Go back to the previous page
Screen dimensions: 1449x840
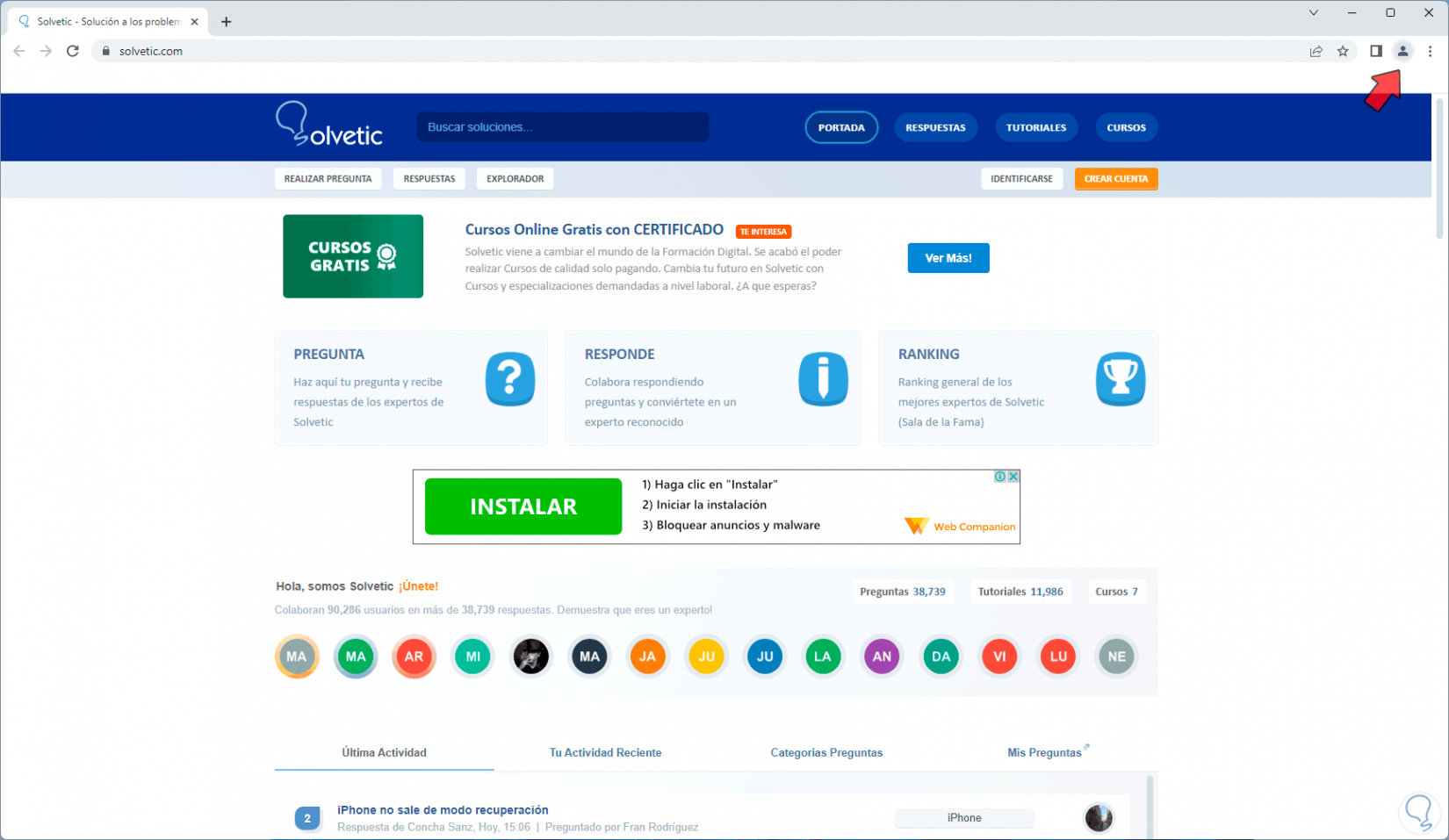tap(19, 51)
